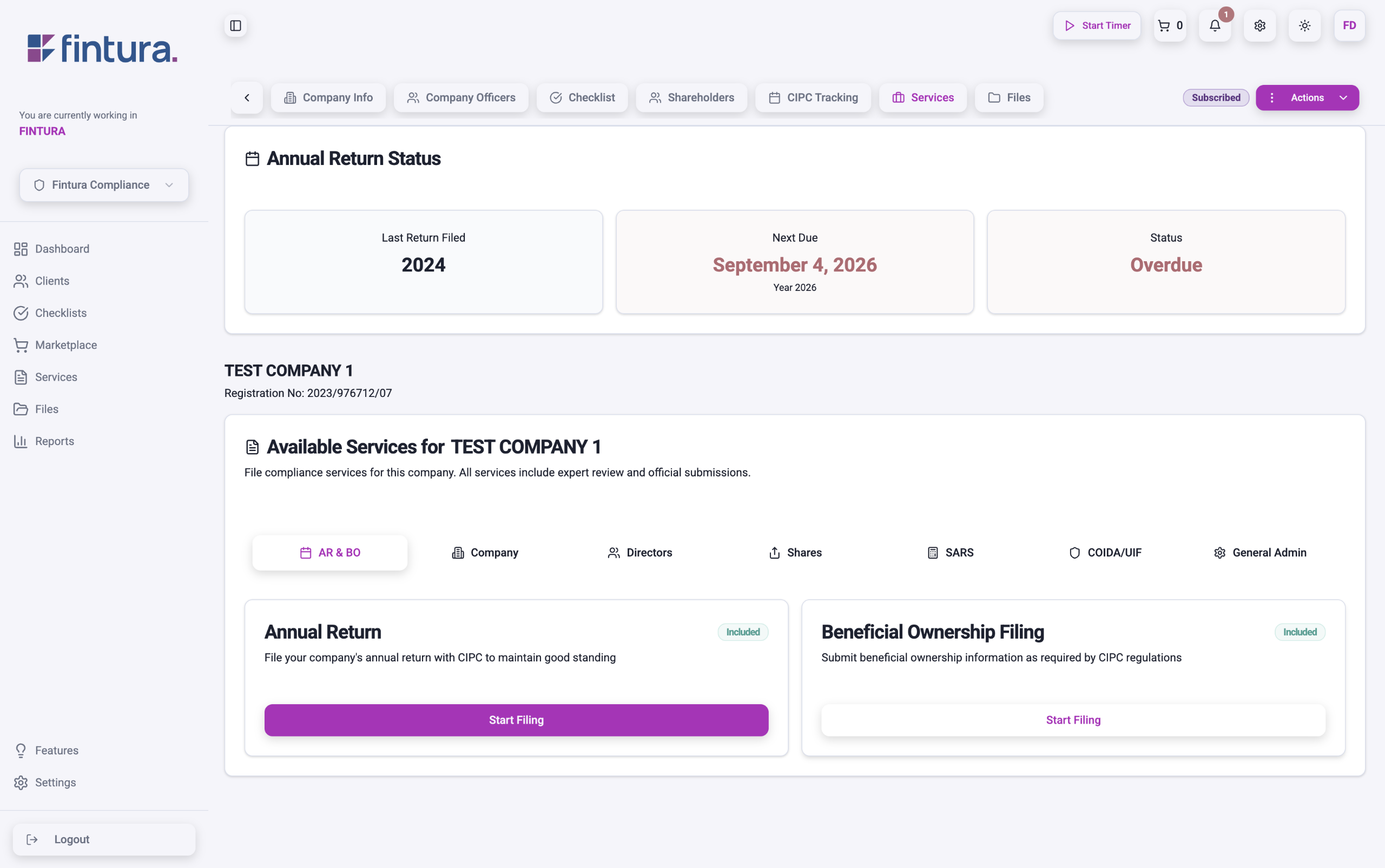The height and width of the screenshot is (868, 1385).
Task: Start the timer
Action: click(x=1096, y=25)
